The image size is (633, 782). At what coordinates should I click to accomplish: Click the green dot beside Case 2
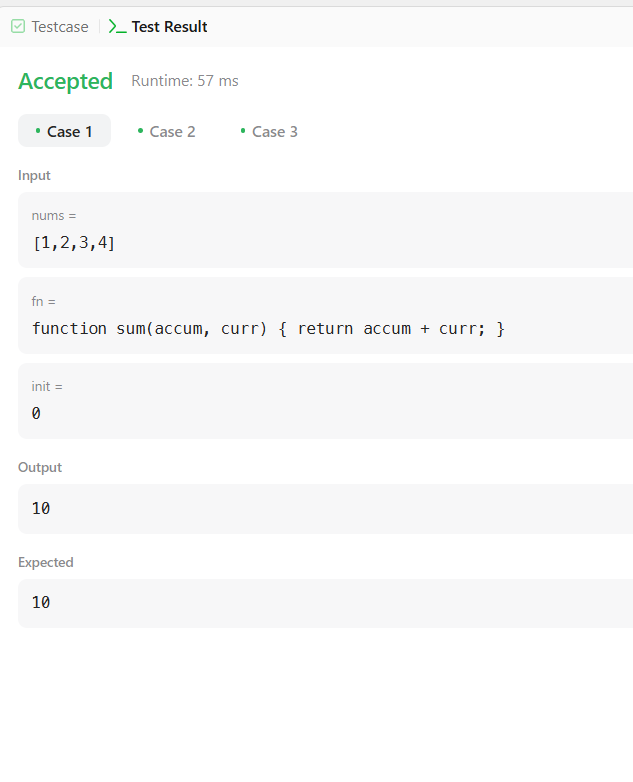pos(140,131)
